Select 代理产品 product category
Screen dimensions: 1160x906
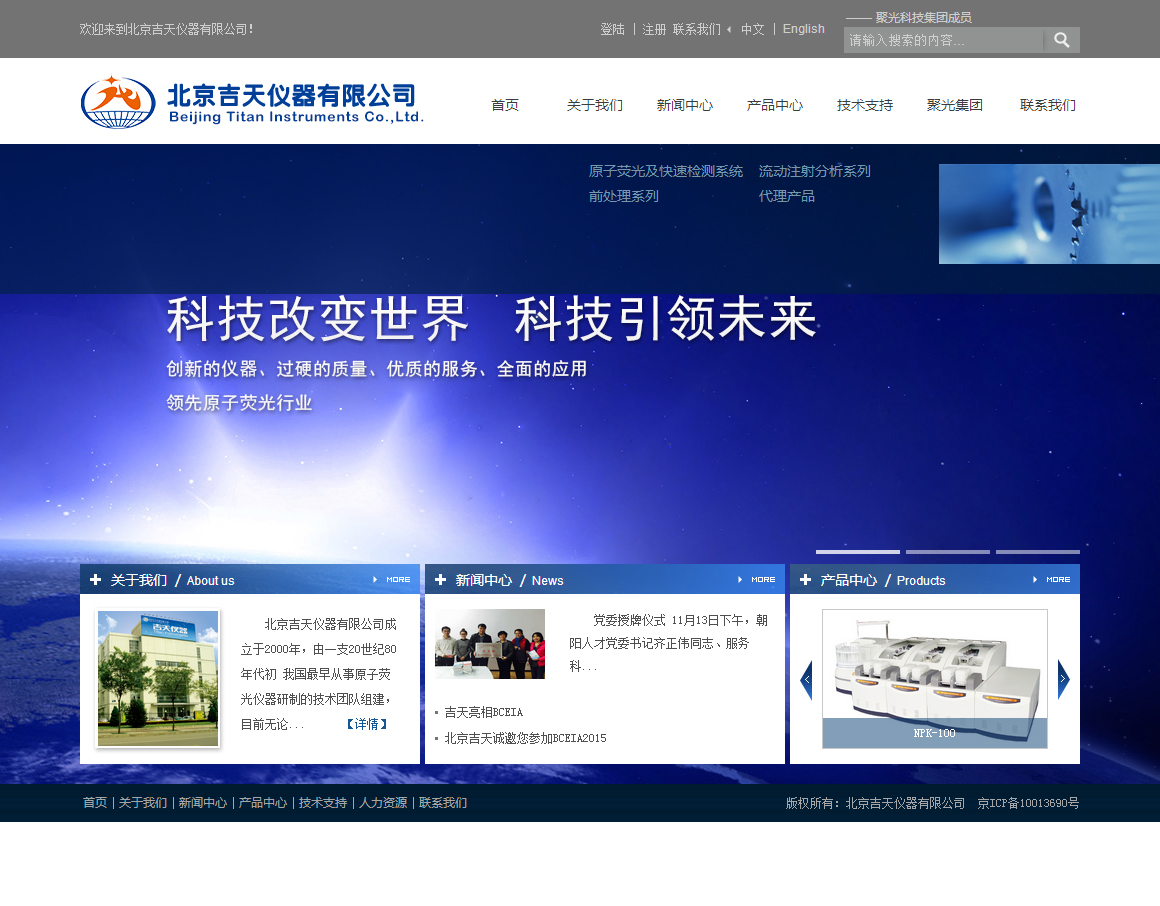(786, 196)
